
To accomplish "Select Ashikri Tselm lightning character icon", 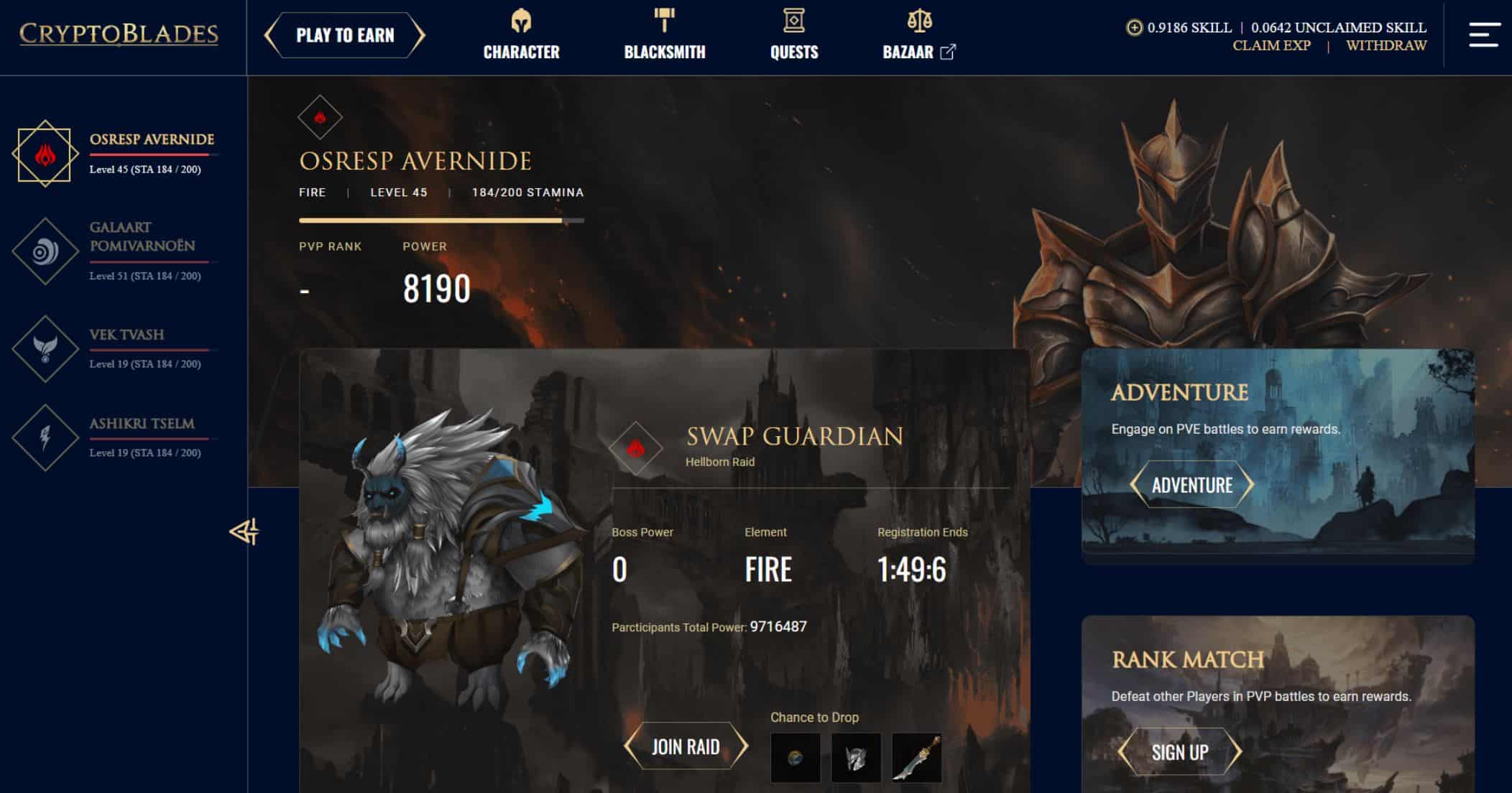I will (x=45, y=438).
